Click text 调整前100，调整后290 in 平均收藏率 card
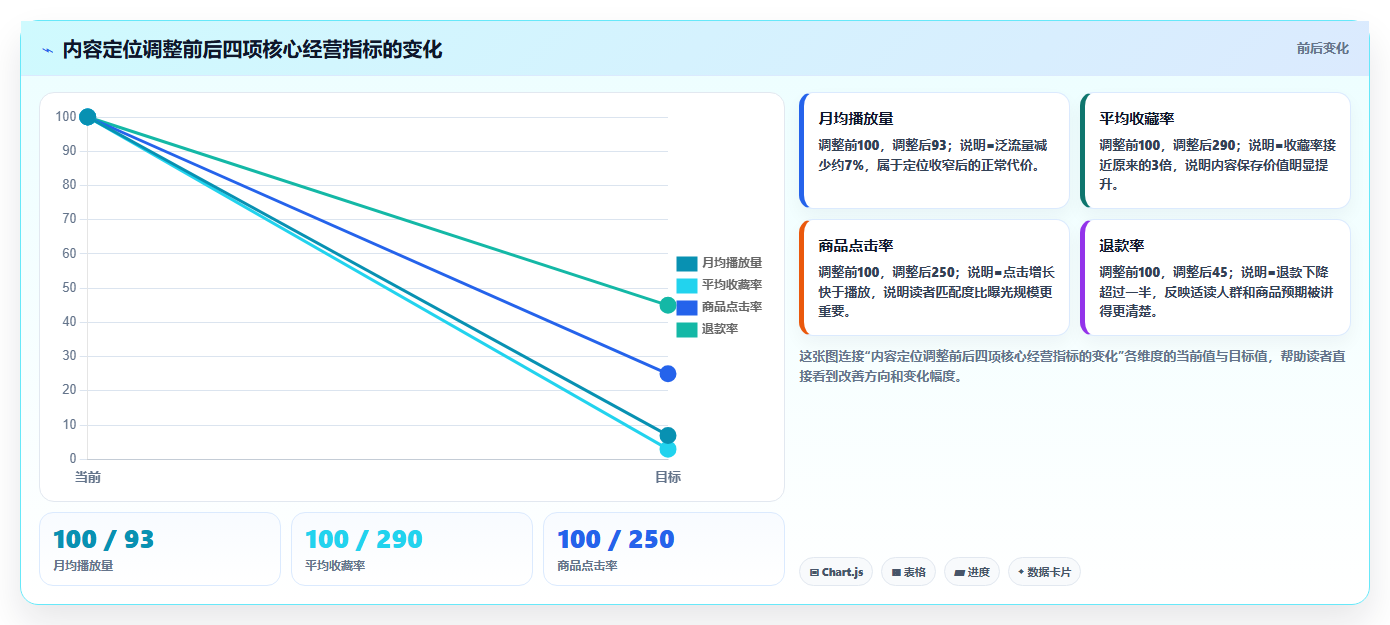The image size is (1390, 625). pyautogui.click(x=1167, y=146)
